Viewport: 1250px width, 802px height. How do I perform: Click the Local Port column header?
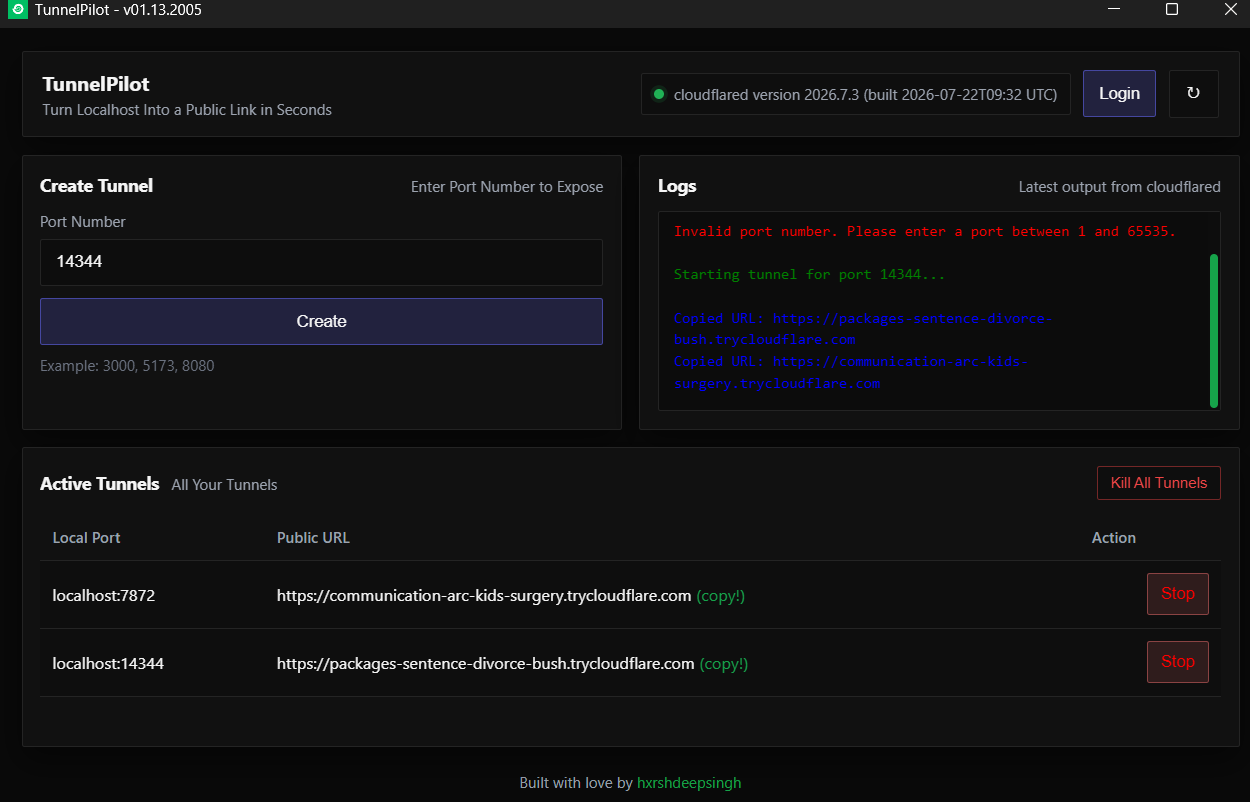pyautogui.click(x=86, y=538)
